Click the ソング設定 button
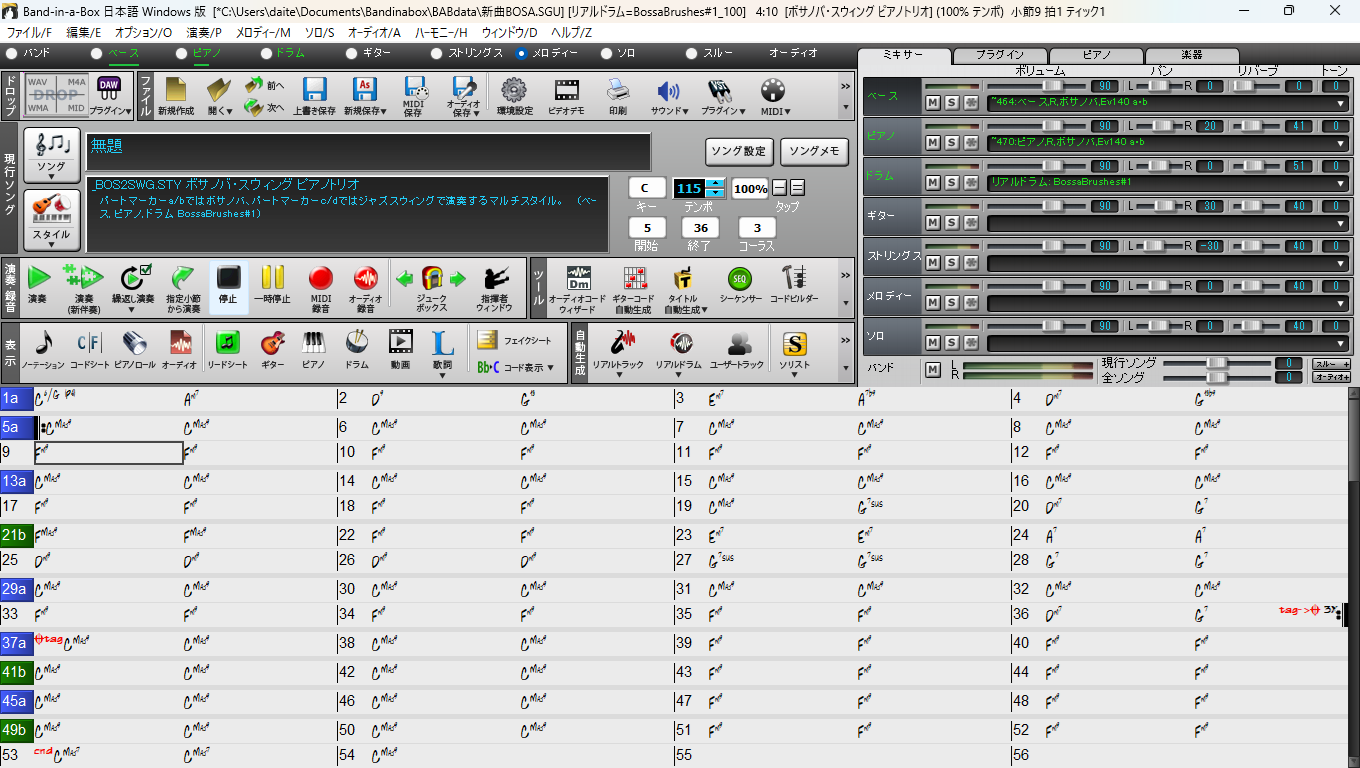This screenshot has width=1360, height=768. (x=738, y=151)
